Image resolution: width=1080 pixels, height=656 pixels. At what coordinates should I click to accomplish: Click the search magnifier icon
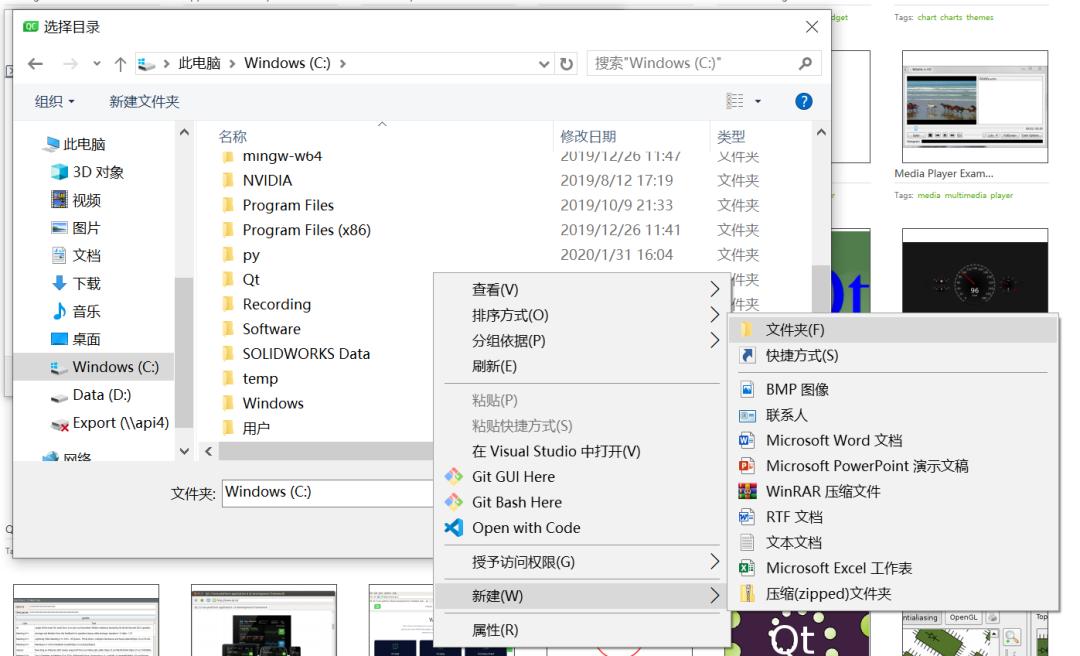click(803, 63)
